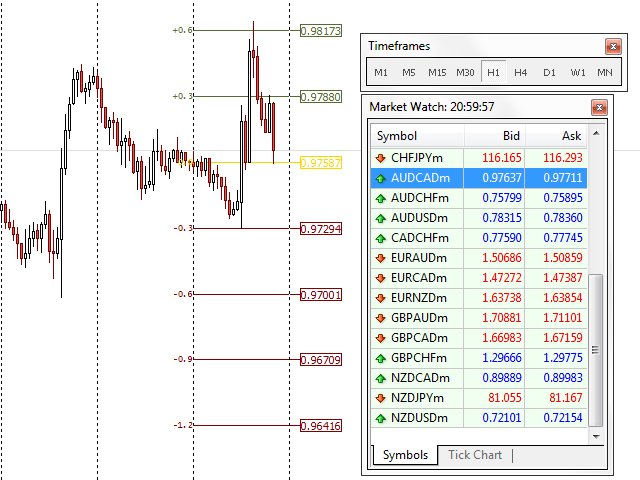This screenshot has width=640, height=480.
Task: Click the yellow 0.97587 price level label
Action: pyautogui.click(x=321, y=163)
